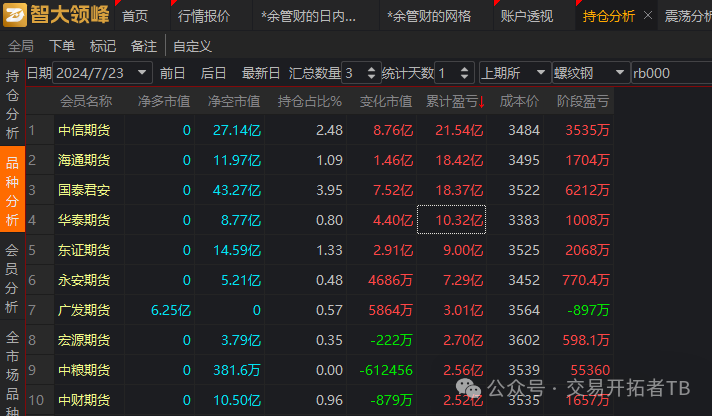Click the 统计天数 value field
712x416 pixels.
click(x=447, y=73)
